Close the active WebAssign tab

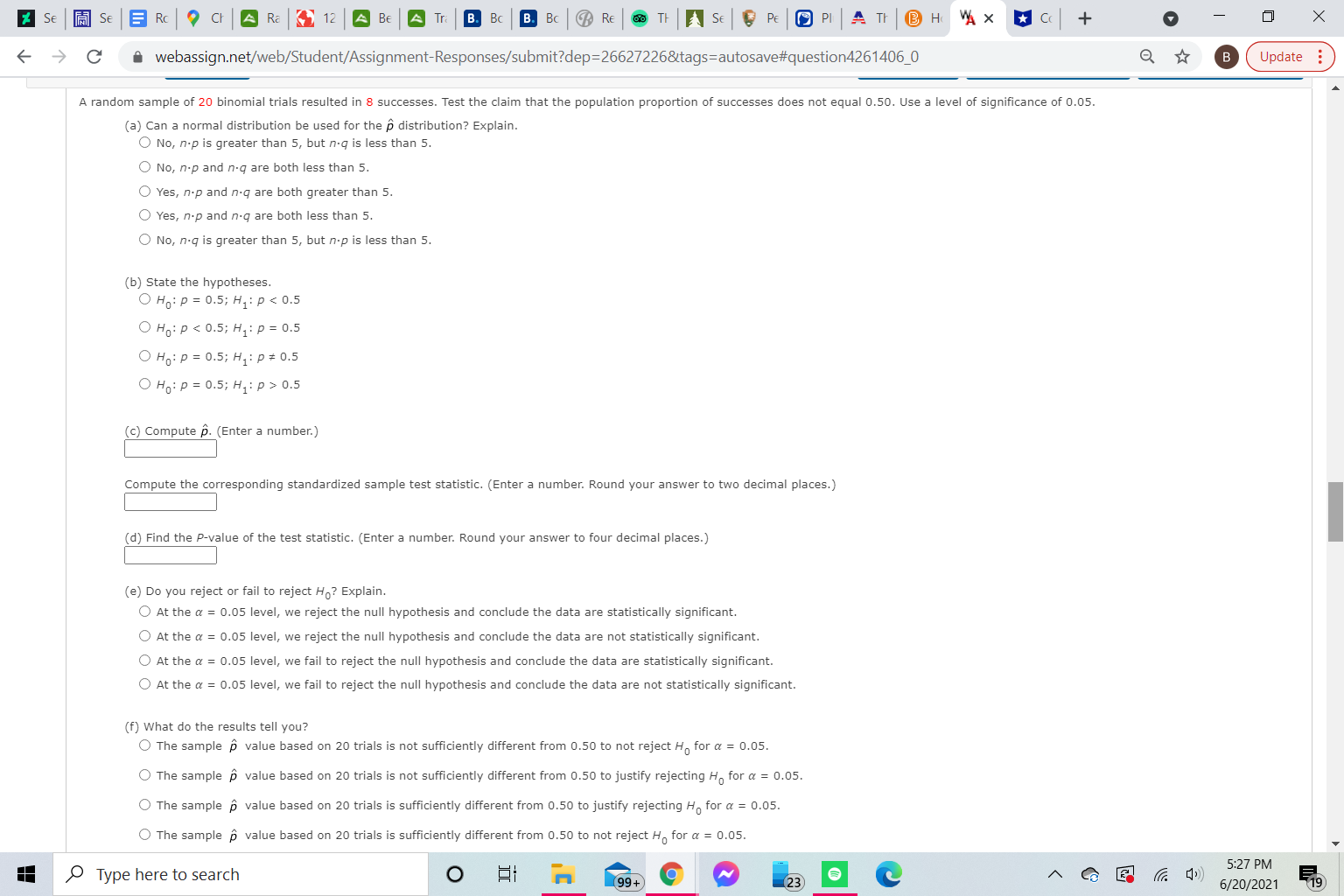click(990, 17)
